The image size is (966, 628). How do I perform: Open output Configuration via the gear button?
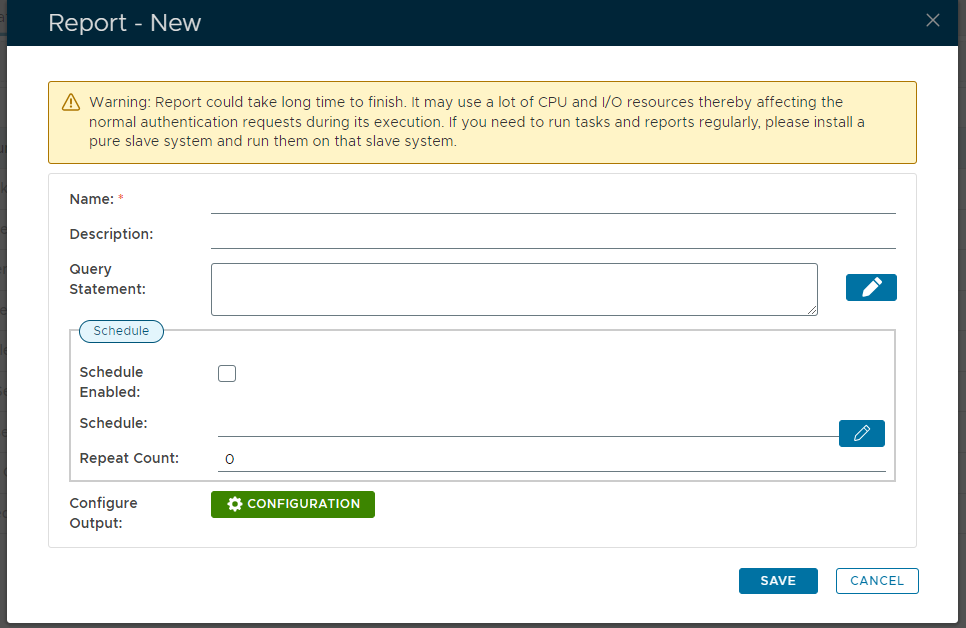293,504
